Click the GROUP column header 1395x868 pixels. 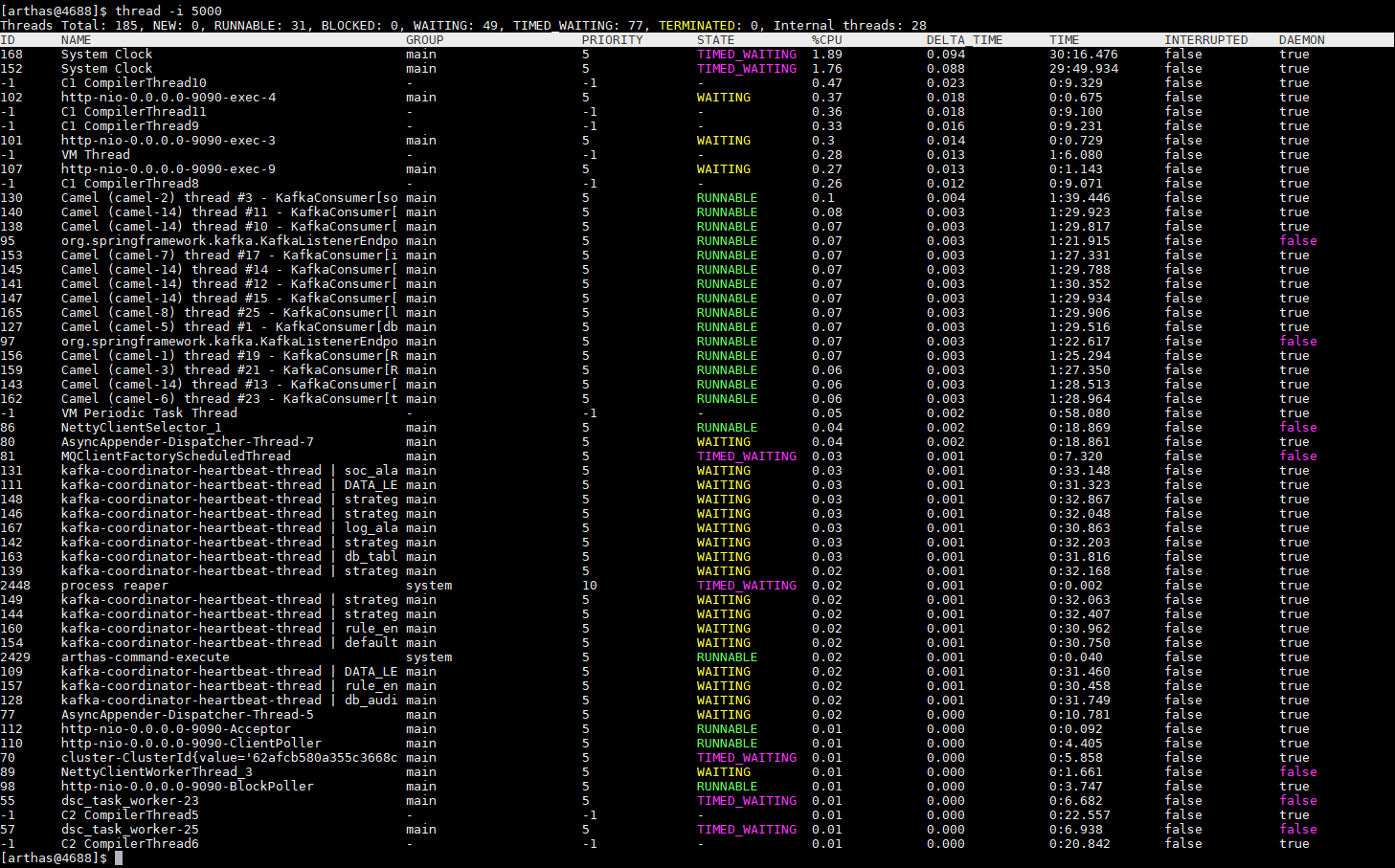point(425,40)
